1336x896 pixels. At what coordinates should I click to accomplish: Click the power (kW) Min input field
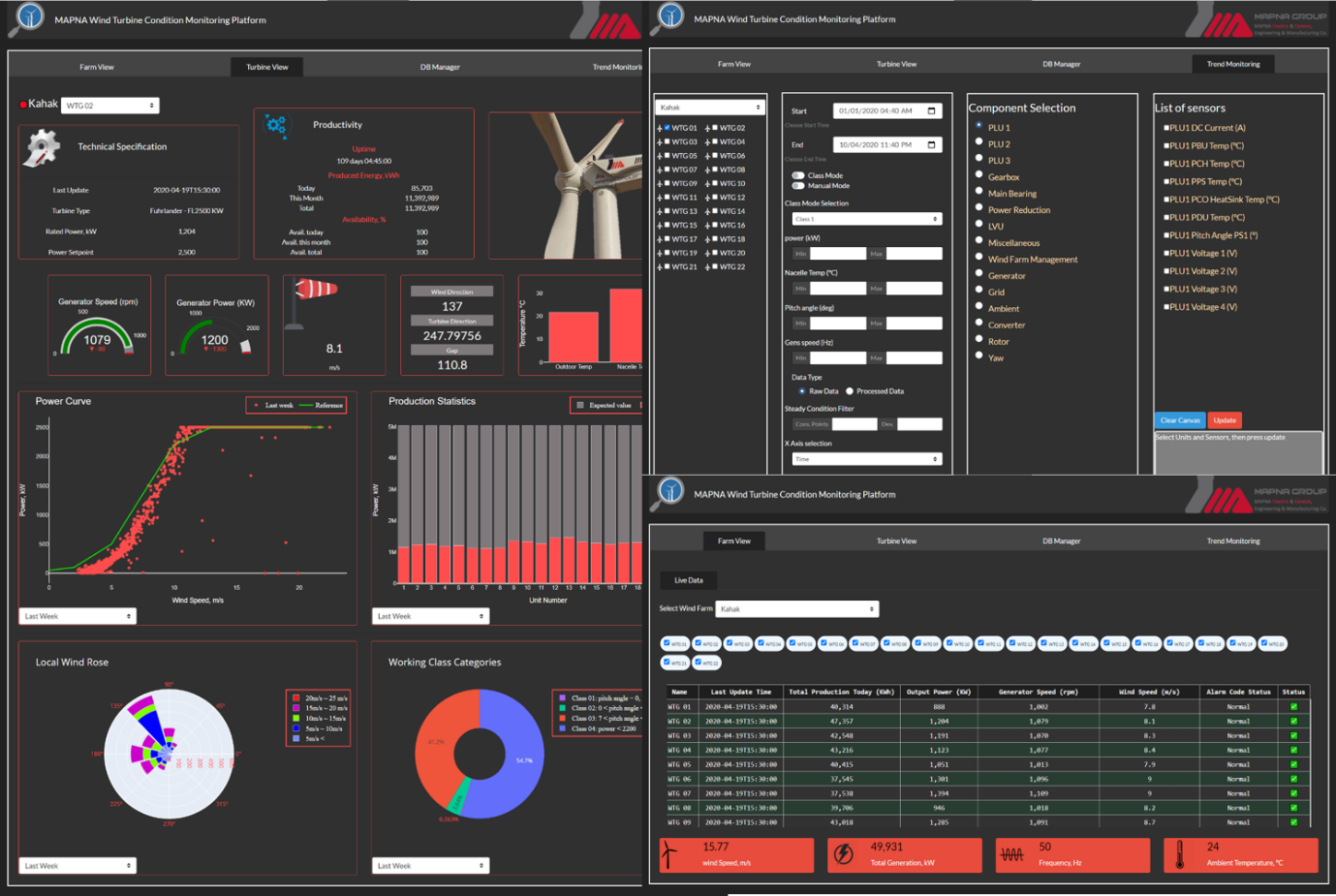(837, 254)
